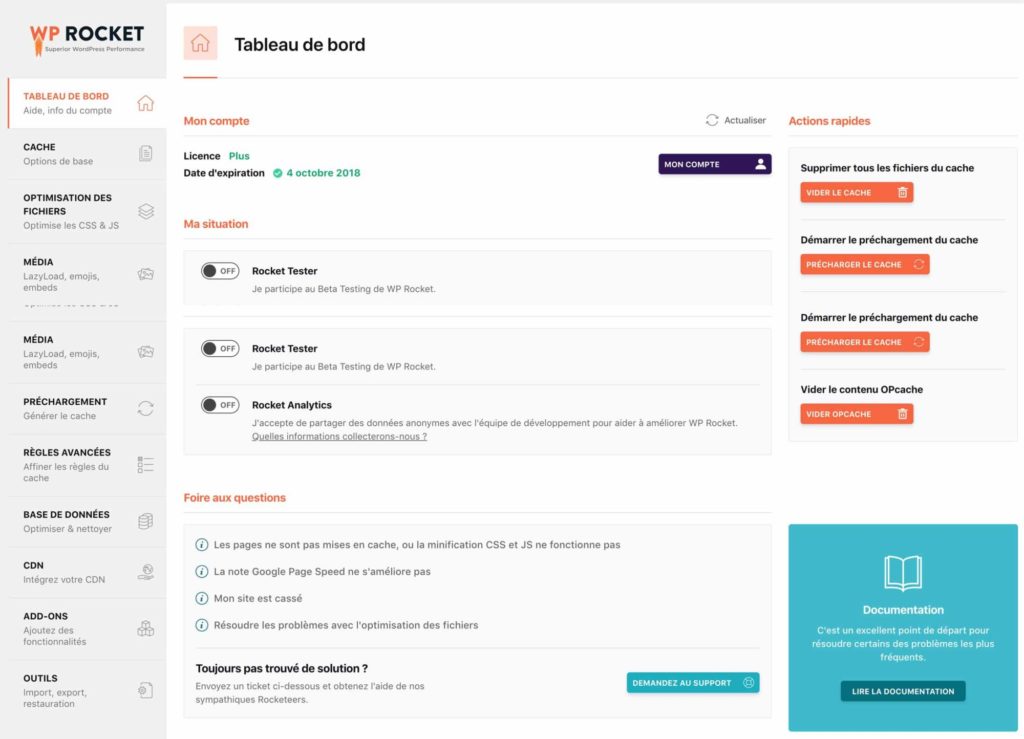Viewport: 1024px width, 739px height.
Task: Click the Règles avancées list icon
Action: tap(146, 465)
